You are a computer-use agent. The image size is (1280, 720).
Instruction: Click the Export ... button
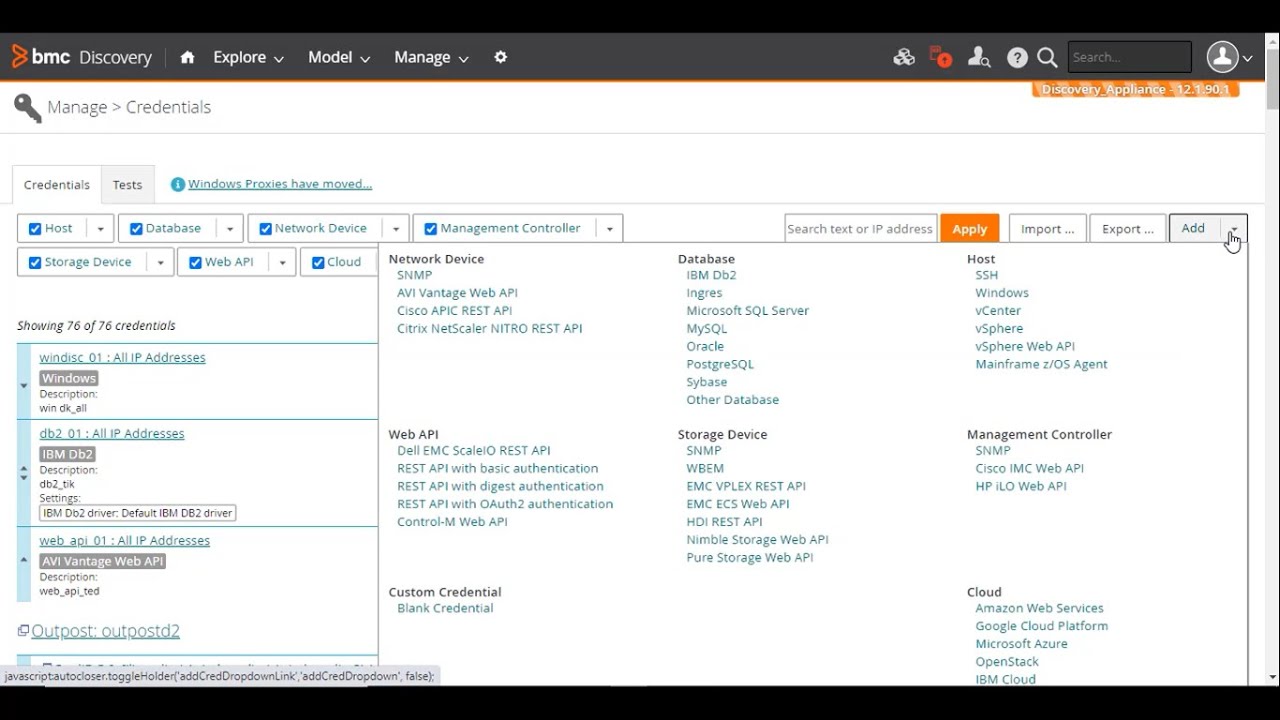pyautogui.click(x=1128, y=229)
